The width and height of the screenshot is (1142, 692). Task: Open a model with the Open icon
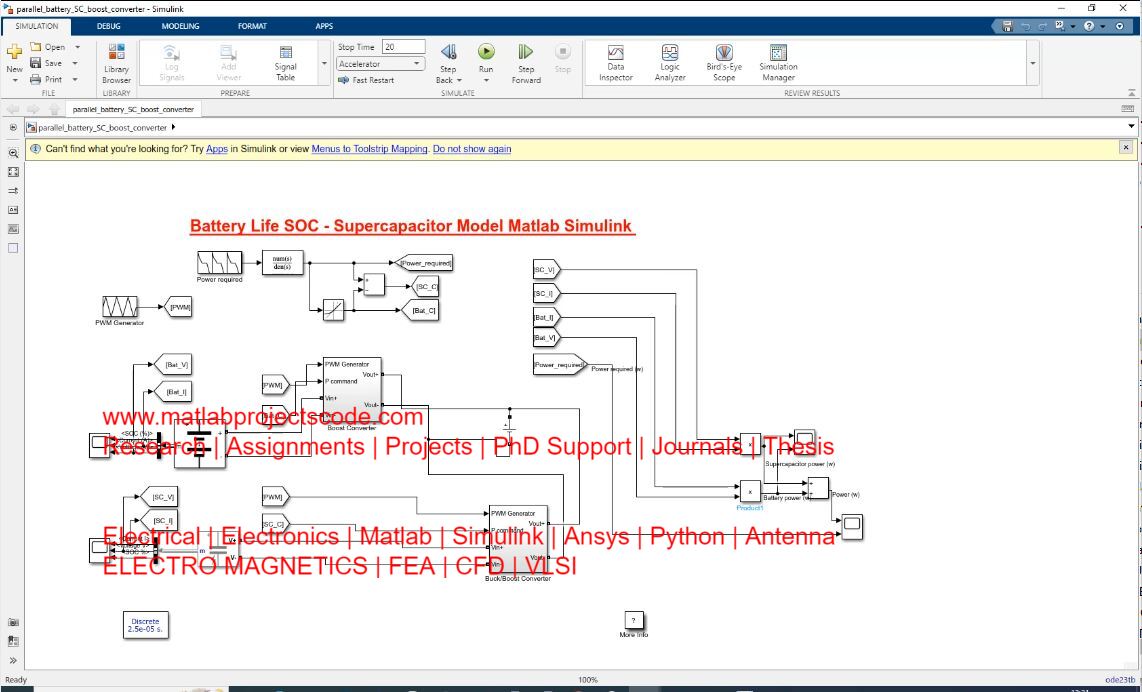(36, 47)
